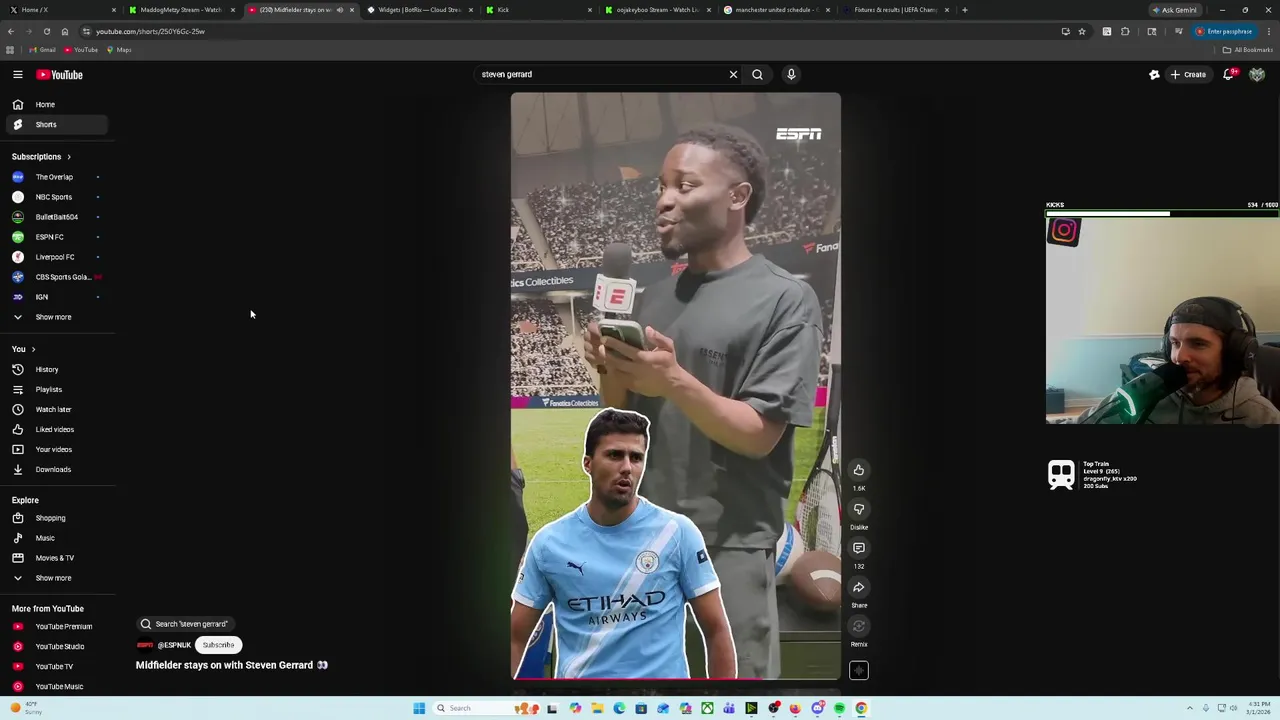Open comments on the Short

pyautogui.click(x=859, y=548)
